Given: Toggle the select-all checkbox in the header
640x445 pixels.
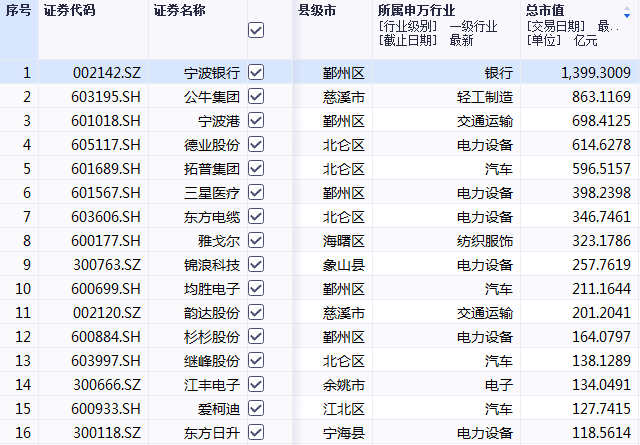Looking at the screenshot, I should click(x=256, y=31).
